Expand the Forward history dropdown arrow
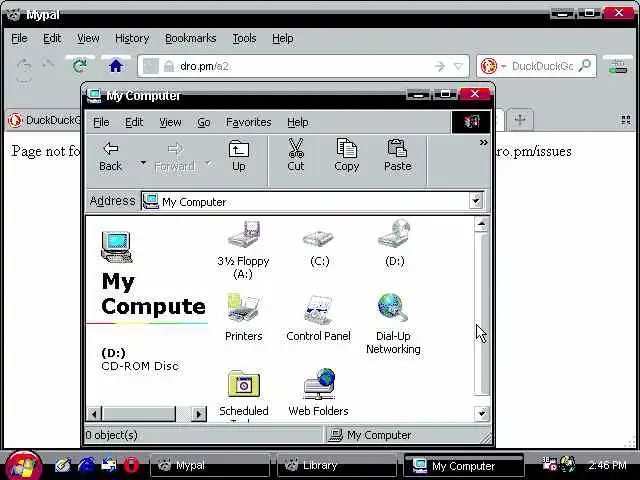 (x=208, y=163)
